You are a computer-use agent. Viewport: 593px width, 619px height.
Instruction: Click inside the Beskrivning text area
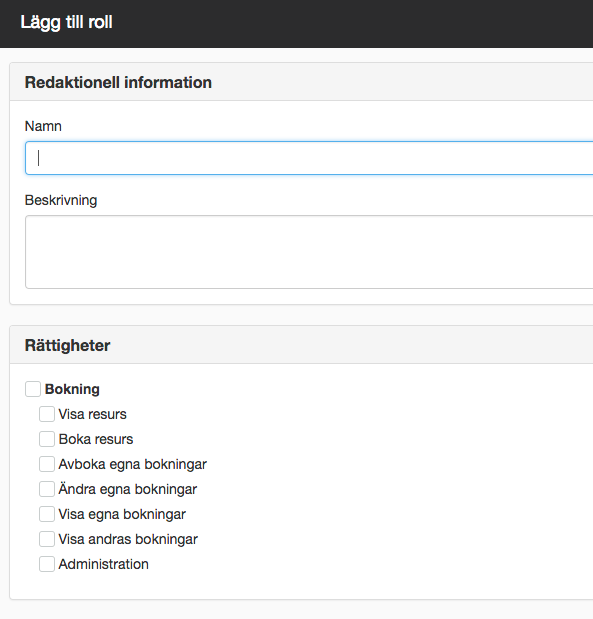309,252
